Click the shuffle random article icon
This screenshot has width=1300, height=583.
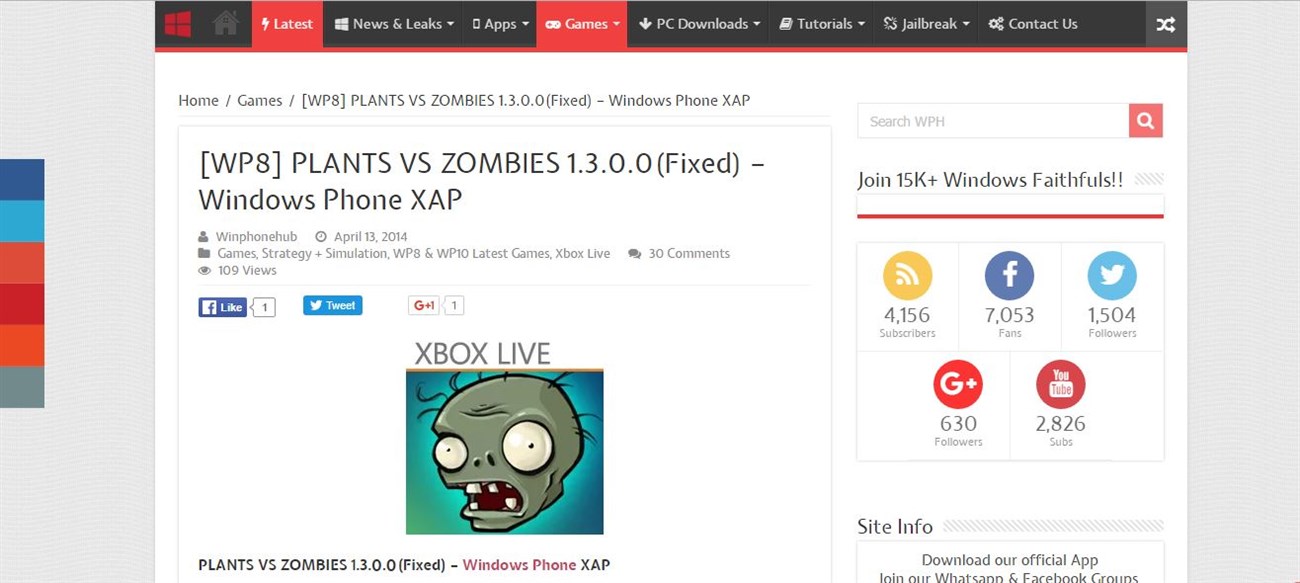tap(1165, 24)
